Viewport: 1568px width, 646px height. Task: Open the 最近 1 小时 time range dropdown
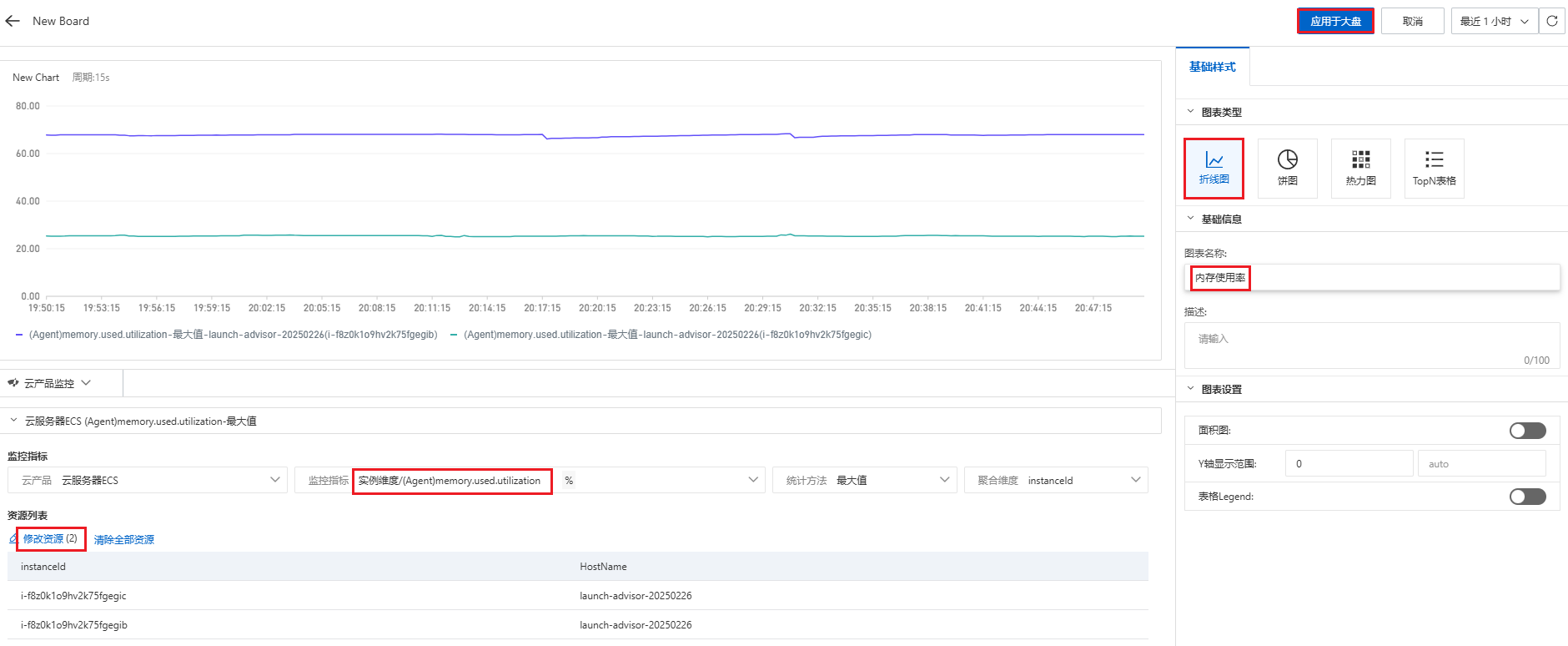coord(1495,21)
